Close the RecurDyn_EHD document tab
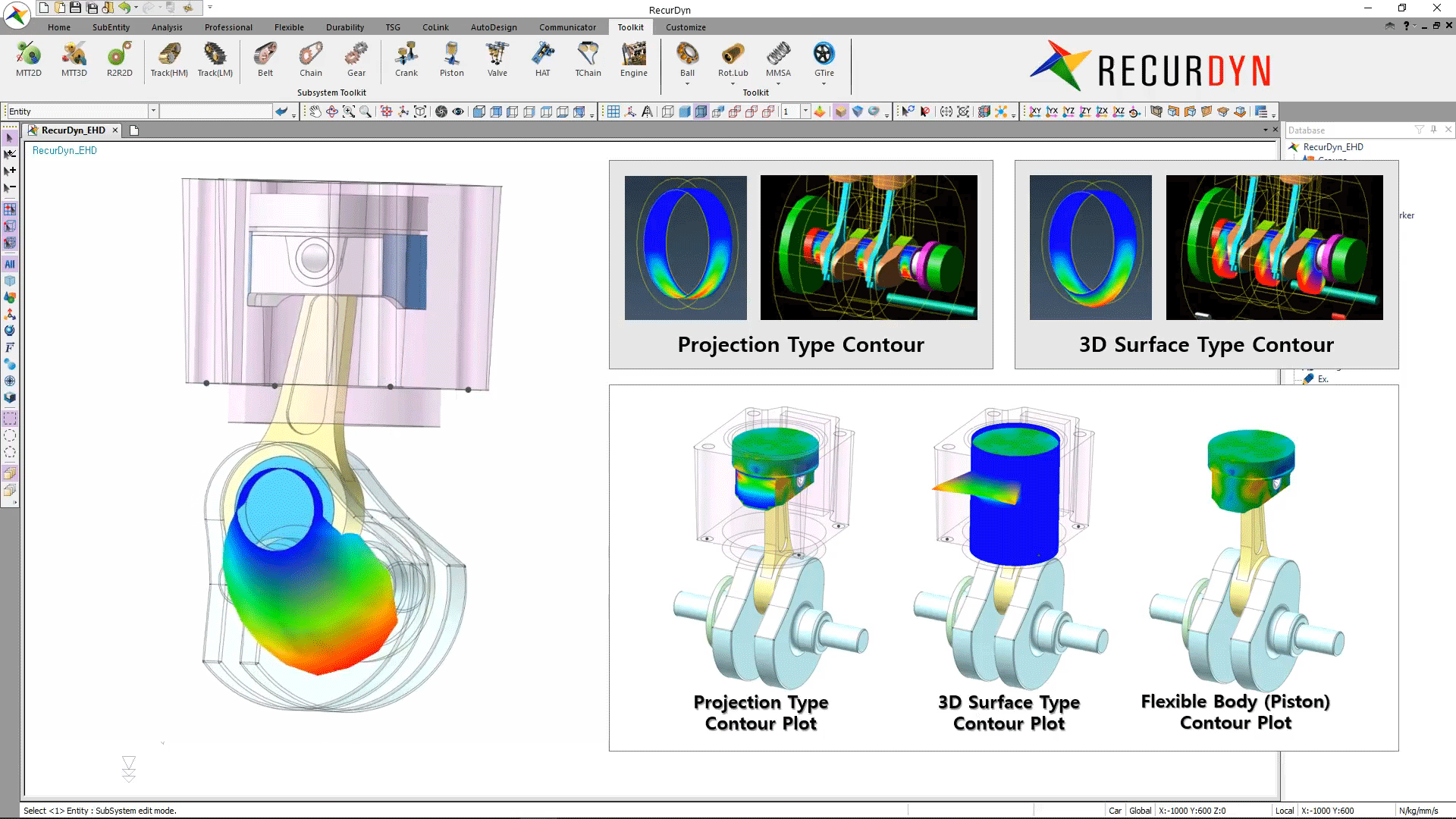 pos(115,130)
